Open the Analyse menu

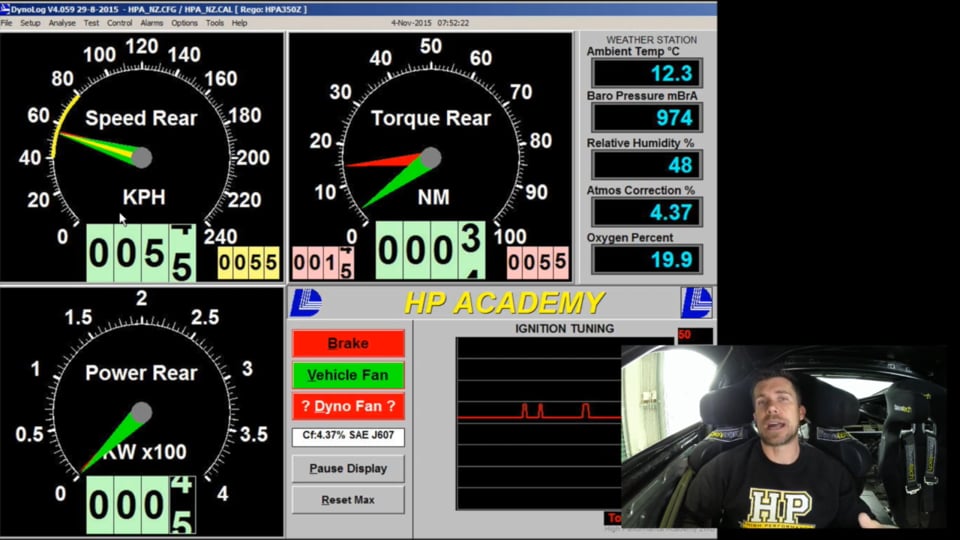62,23
